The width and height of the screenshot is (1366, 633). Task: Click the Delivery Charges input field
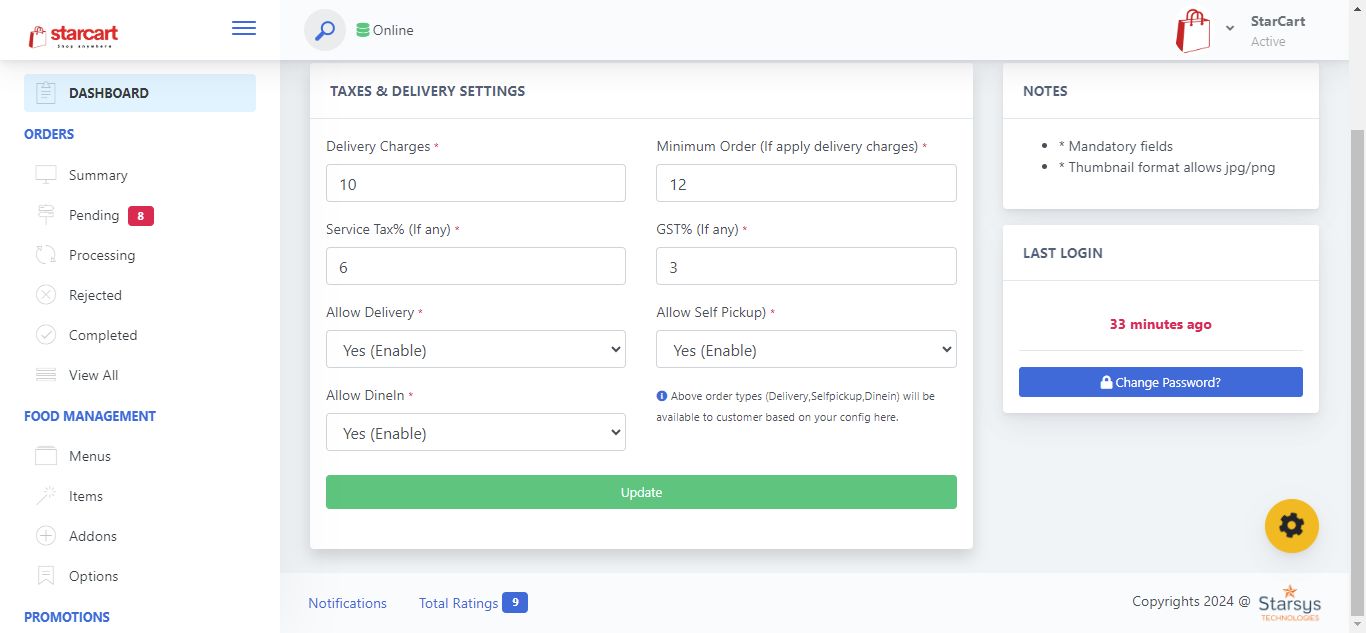click(x=476, y=184)
